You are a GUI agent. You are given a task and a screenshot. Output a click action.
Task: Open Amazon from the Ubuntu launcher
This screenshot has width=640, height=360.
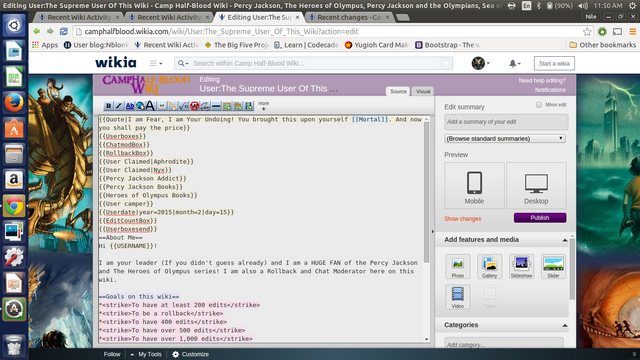[x=14, y=180]
